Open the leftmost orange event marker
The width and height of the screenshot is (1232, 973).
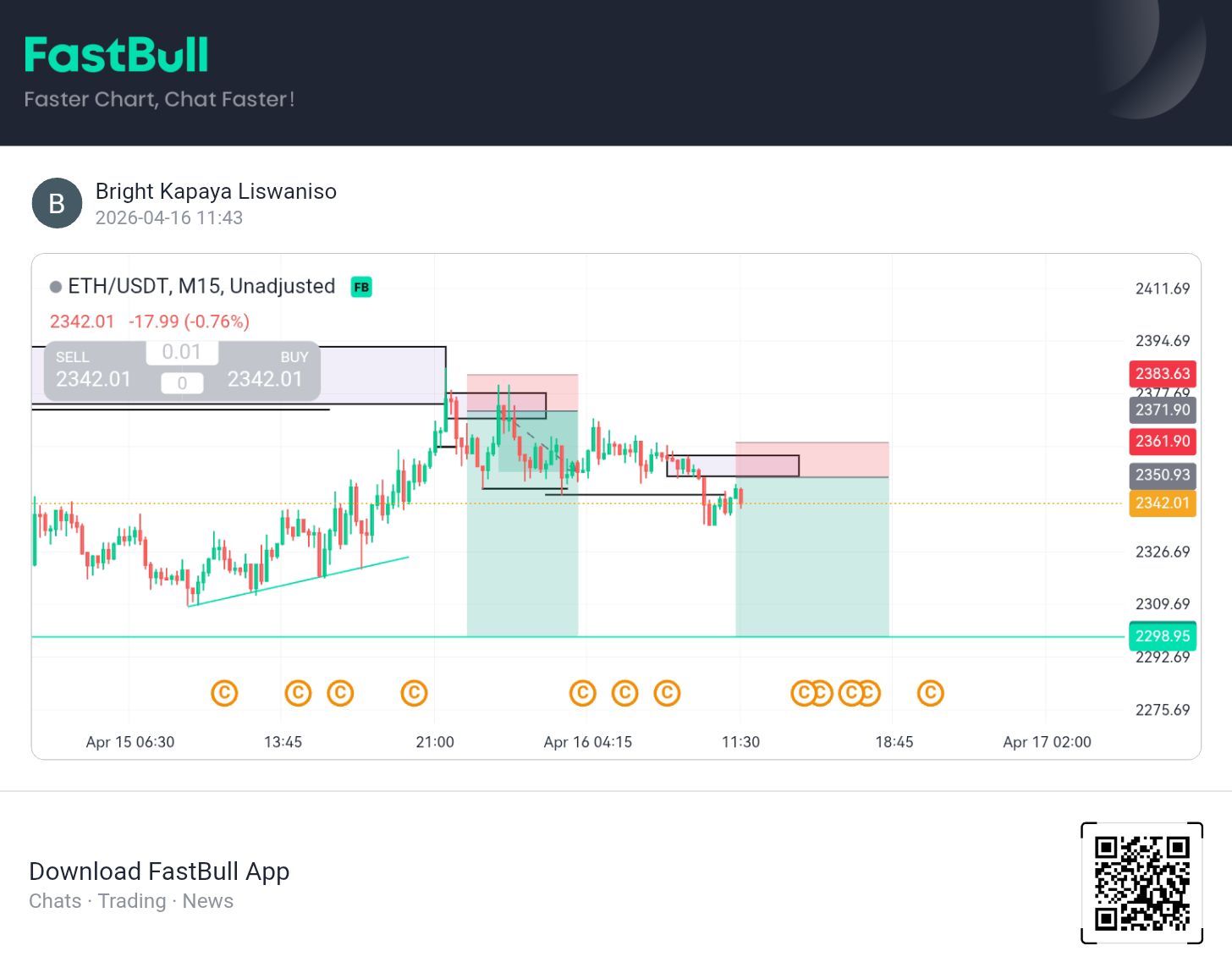(x=224, y=693)
